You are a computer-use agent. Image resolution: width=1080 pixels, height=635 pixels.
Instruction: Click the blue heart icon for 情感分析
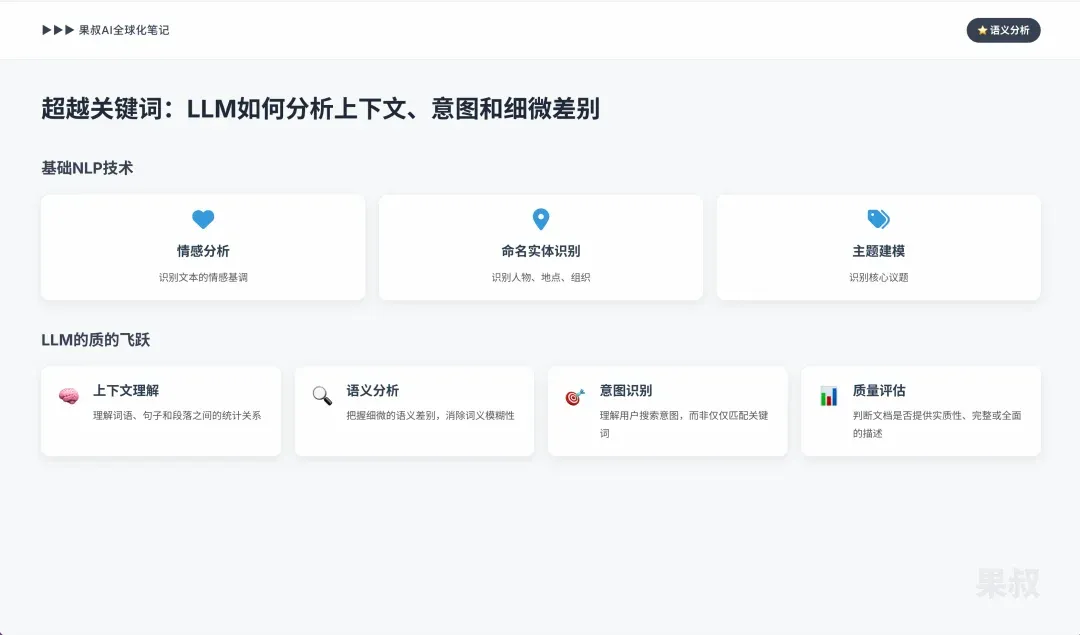[x=203, y=220]
